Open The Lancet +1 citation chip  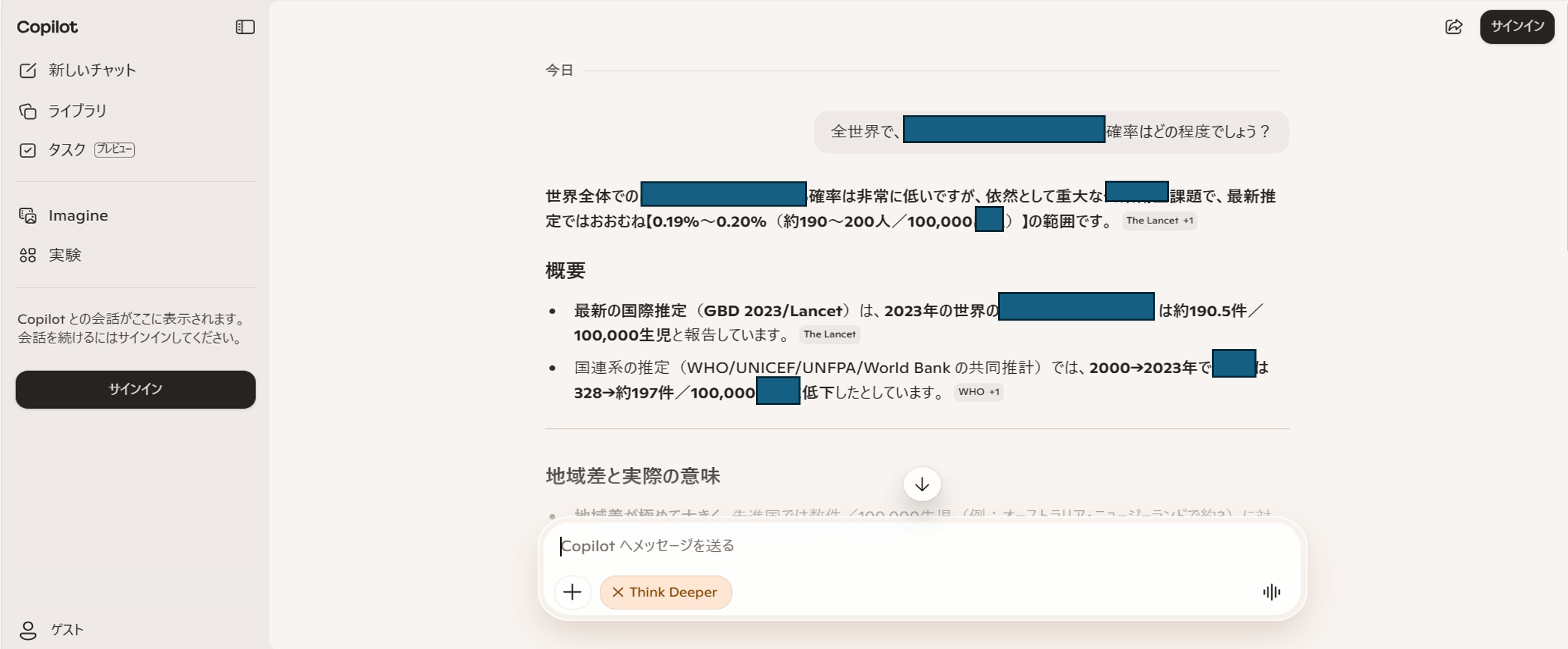point(1159,221)
